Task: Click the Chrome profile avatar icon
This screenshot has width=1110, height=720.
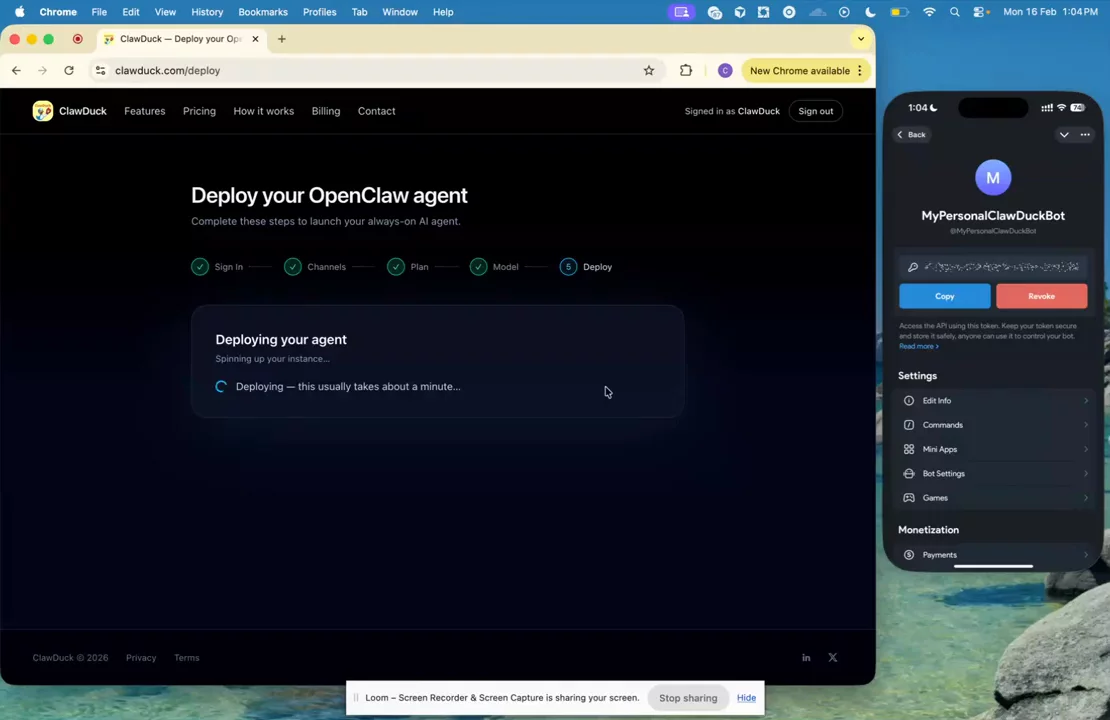Action: click(x=725, y=71)
